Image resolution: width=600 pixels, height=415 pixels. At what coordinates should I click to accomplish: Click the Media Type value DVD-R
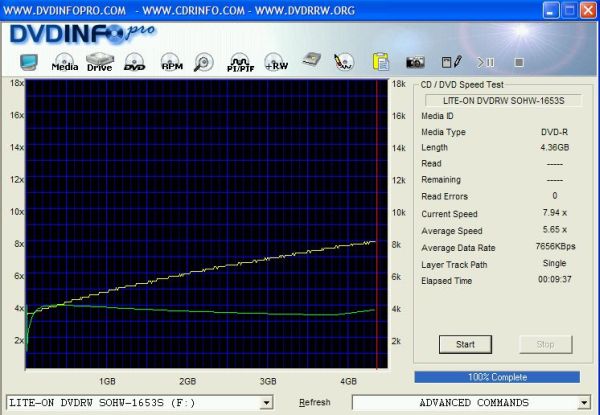554,132
